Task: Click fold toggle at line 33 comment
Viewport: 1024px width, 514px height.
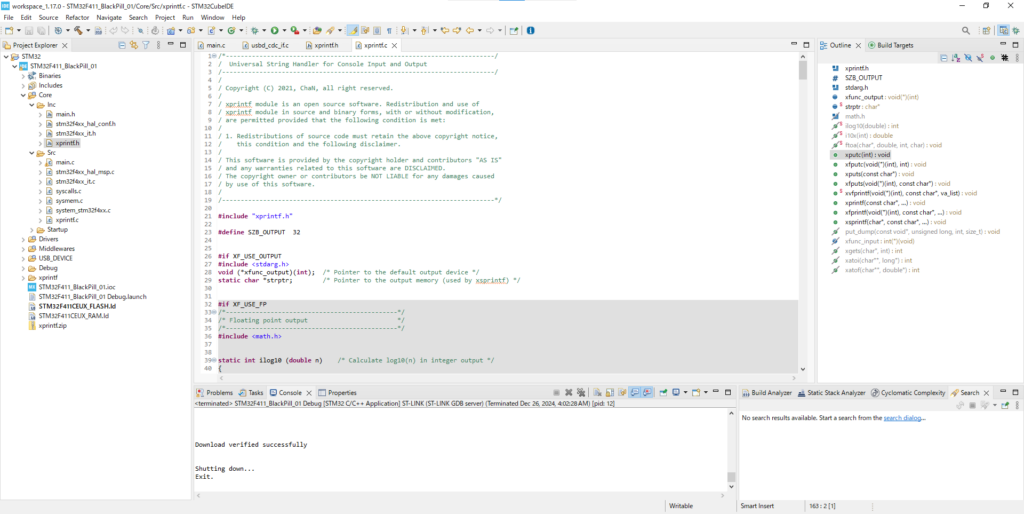Action: (x=215, y=312)
